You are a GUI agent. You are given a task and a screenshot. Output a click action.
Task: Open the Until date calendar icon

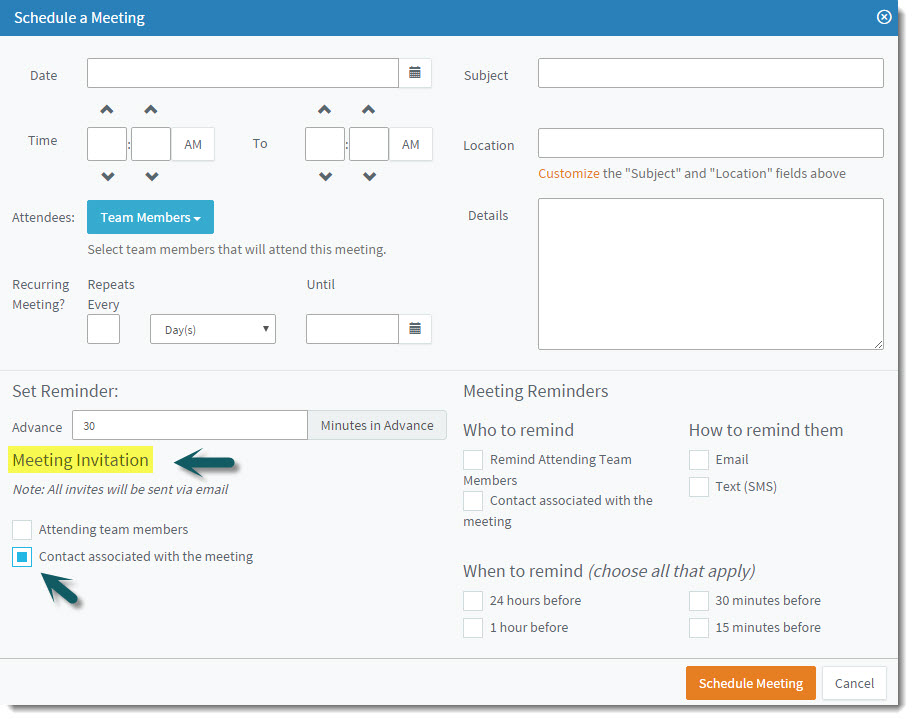coord(415,329)
